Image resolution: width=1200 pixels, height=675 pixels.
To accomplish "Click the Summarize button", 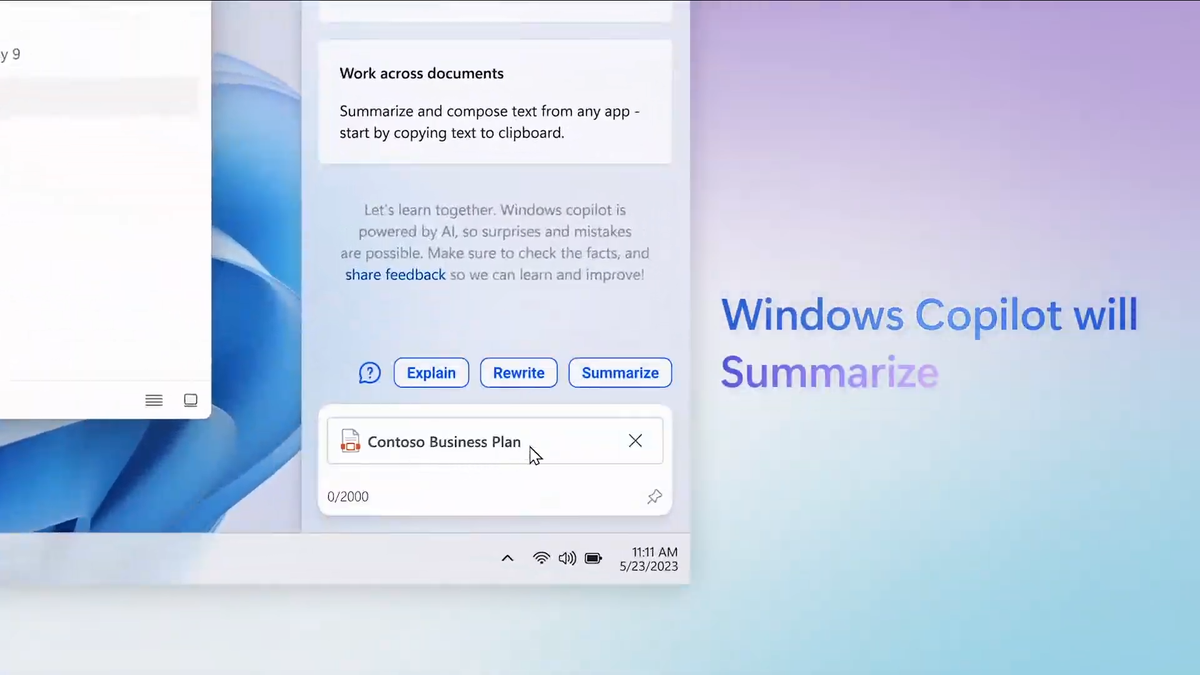I will coord(620,372).
